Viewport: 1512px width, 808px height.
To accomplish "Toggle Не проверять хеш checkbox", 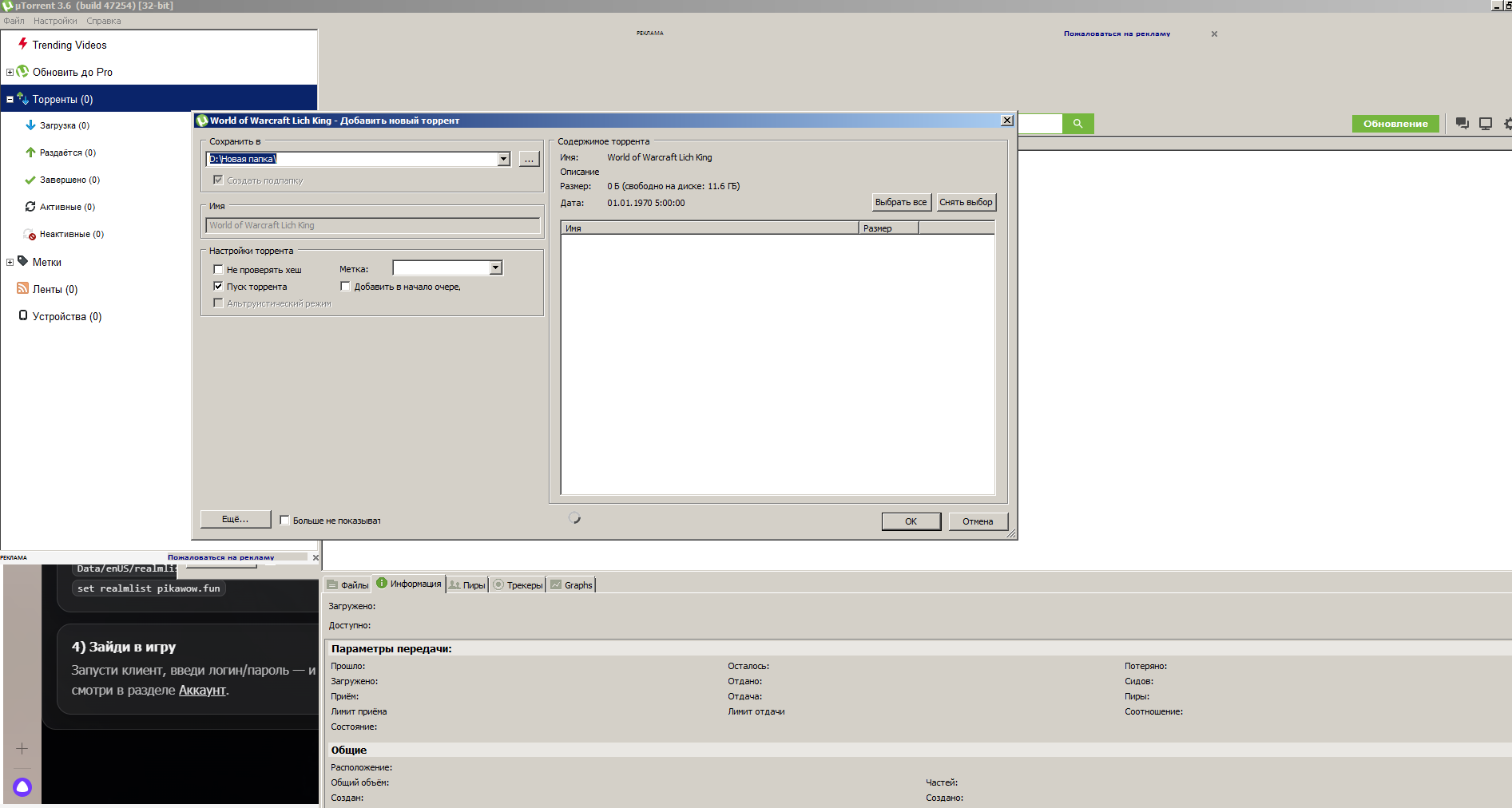I will point(218,269).
